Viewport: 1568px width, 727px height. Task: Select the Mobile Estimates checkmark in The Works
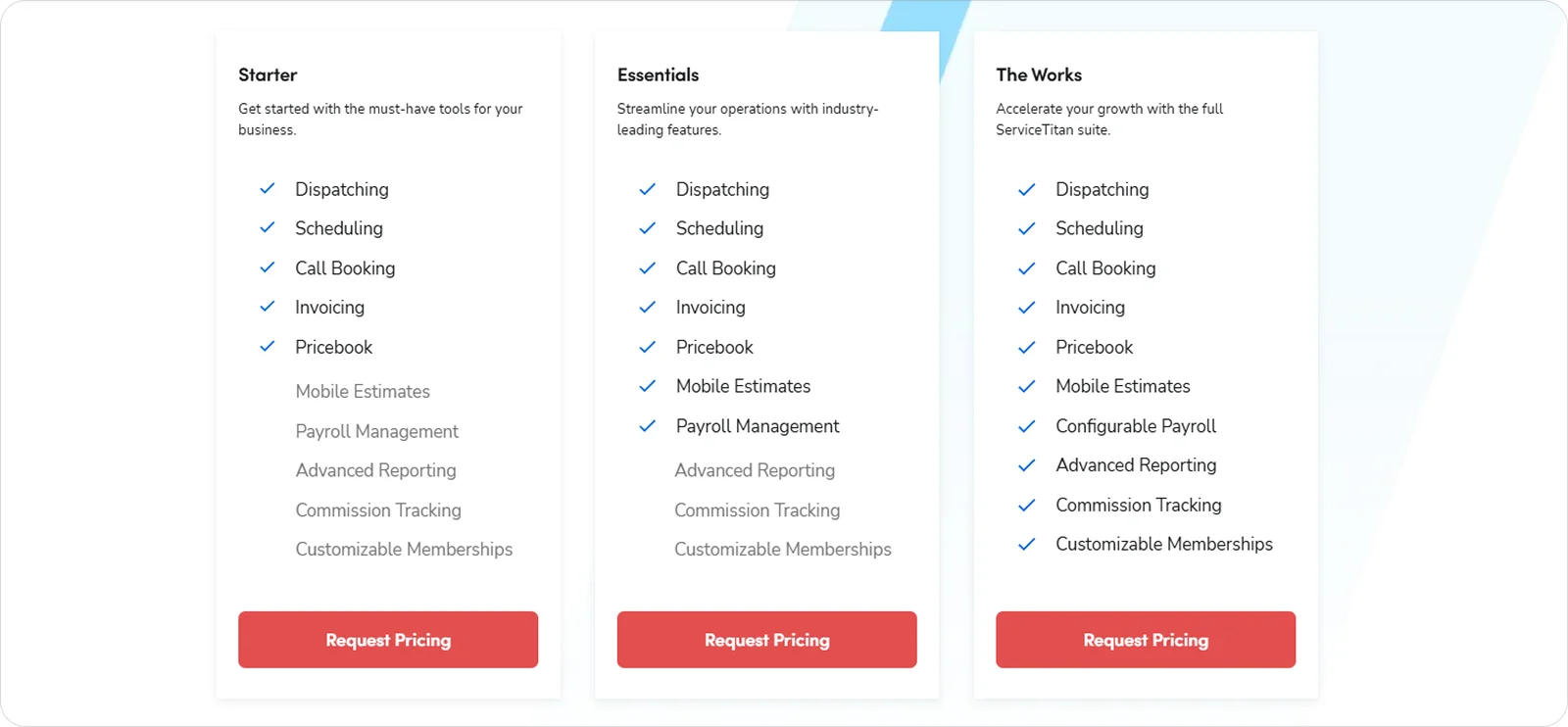(1027, 386)
